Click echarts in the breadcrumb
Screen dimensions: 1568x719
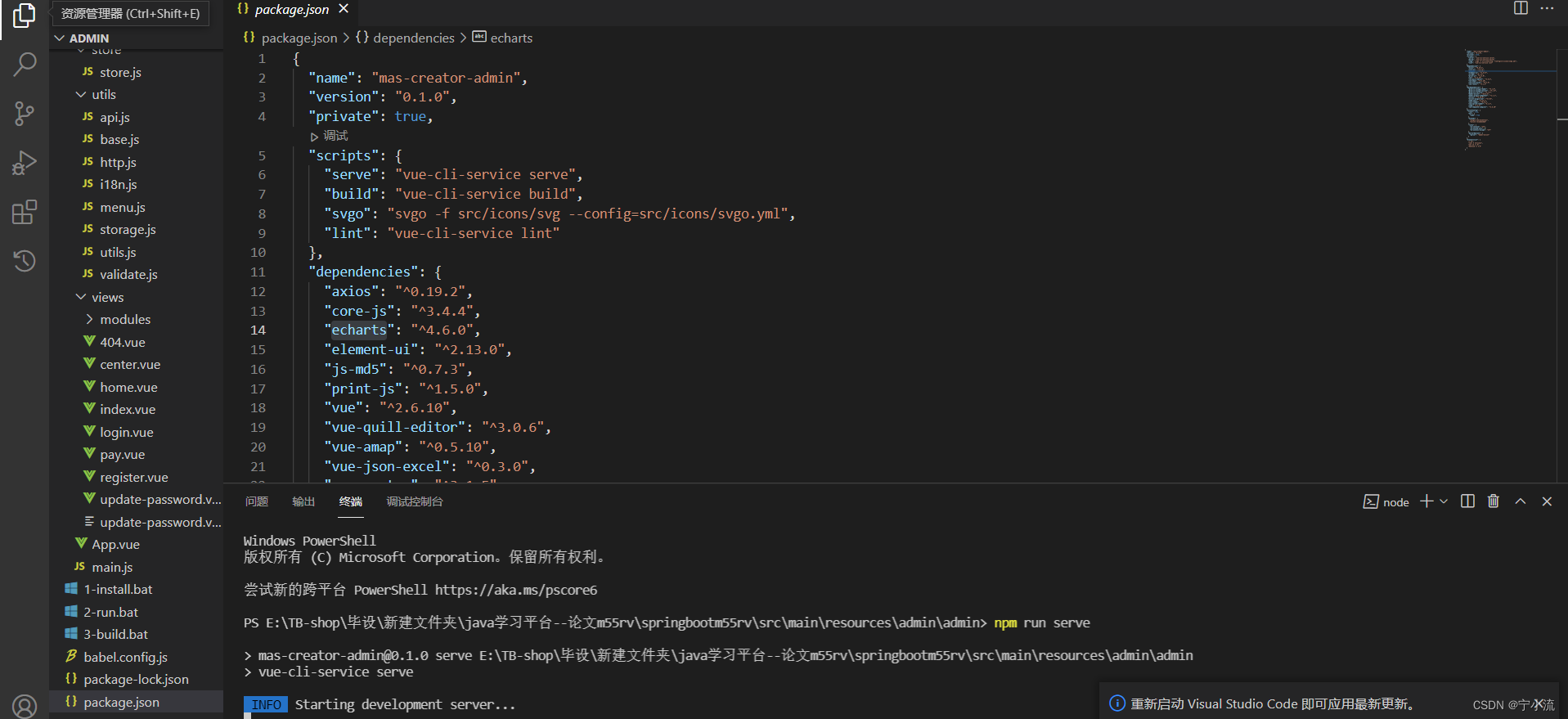[x=511, y=38]
